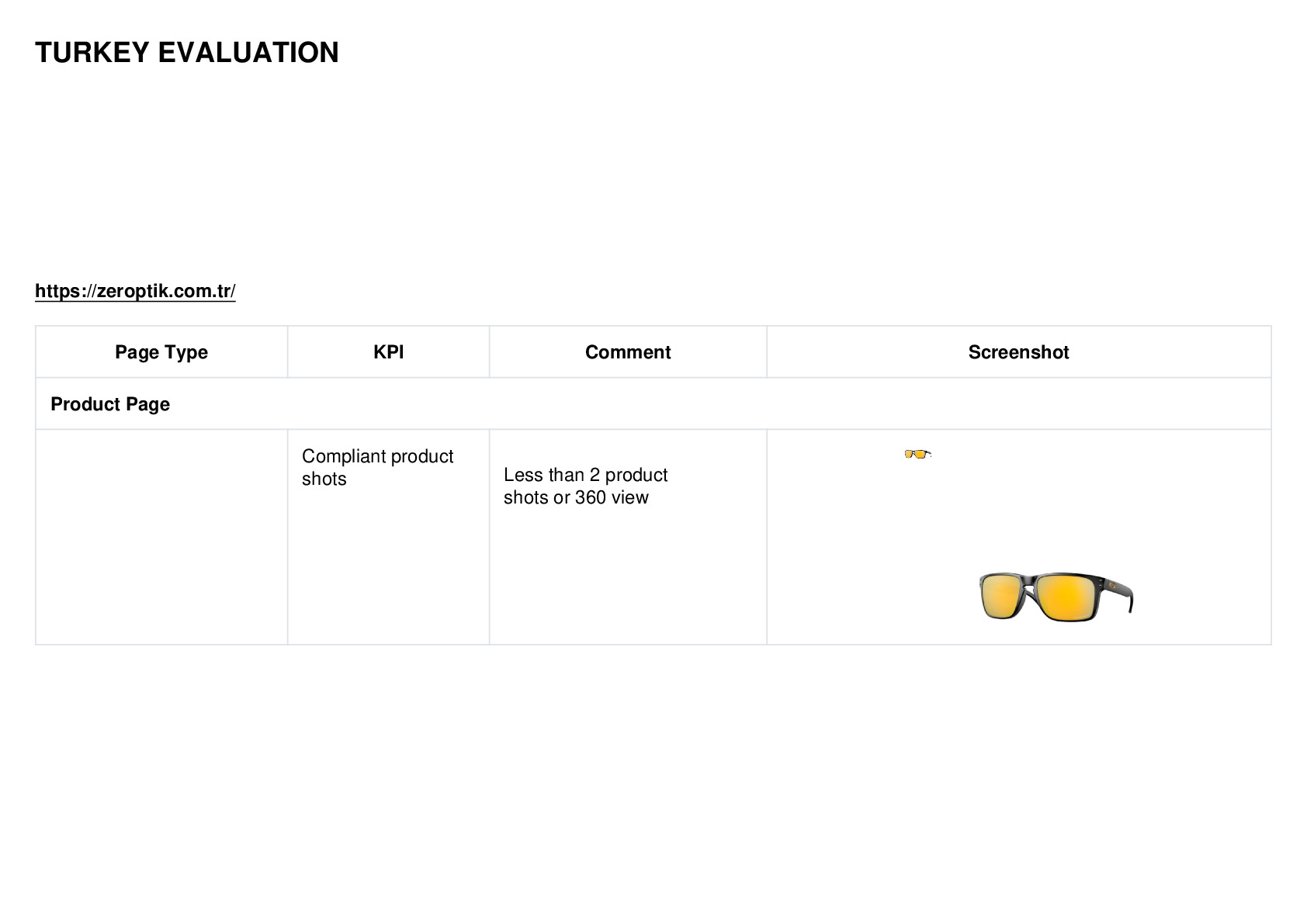Click the large Oakley sunglasses image
This screenshot has width=1307, height=924.
tap(1056, 597)
